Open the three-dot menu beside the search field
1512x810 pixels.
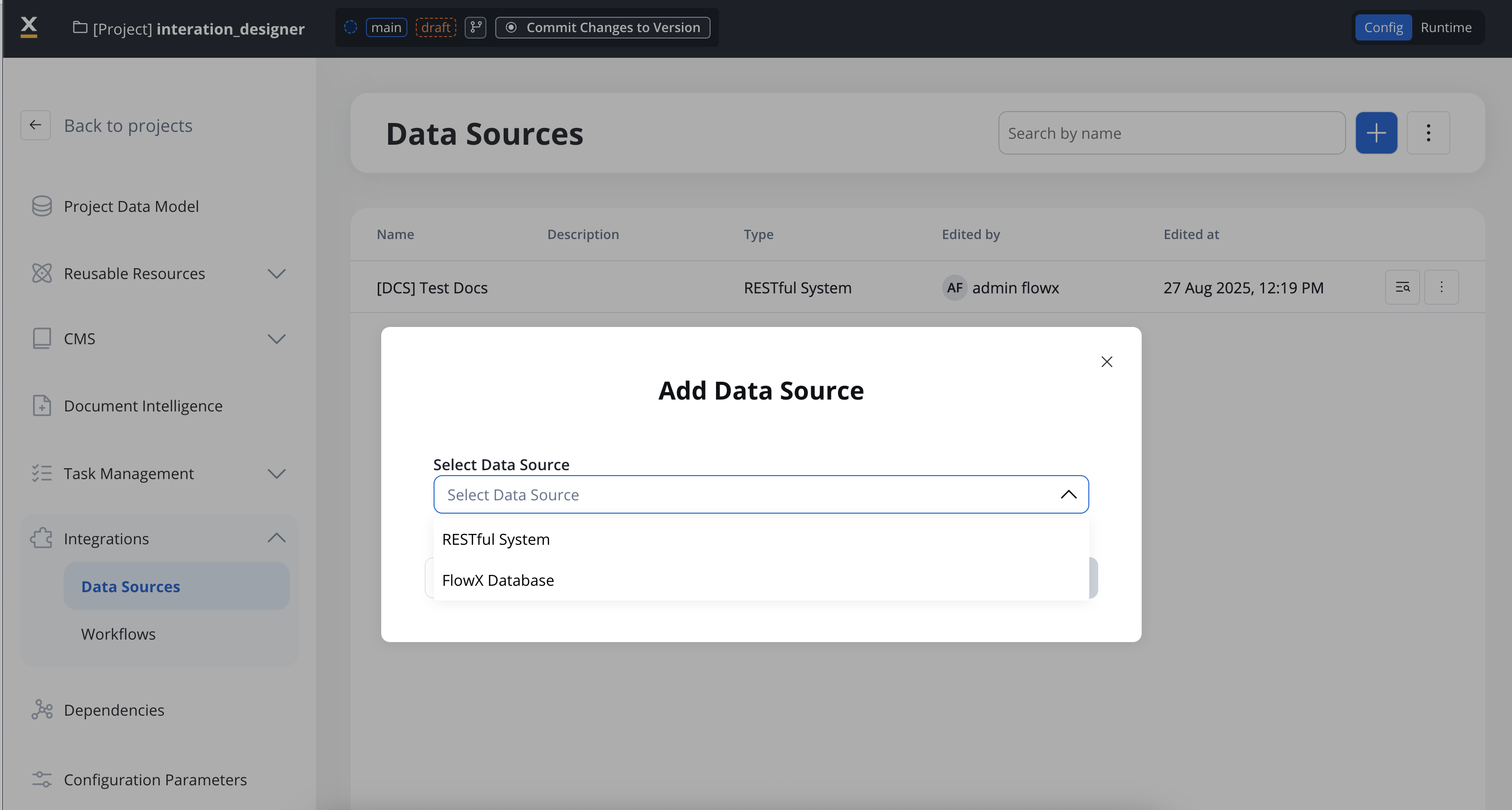pos(1428,133)
